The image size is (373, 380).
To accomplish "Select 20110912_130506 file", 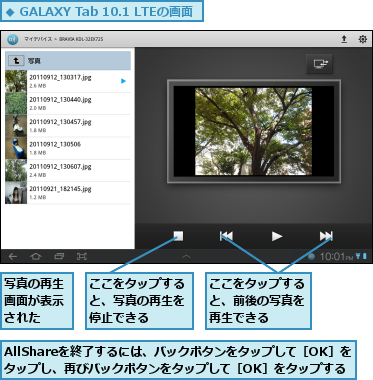I will point(68,148).
